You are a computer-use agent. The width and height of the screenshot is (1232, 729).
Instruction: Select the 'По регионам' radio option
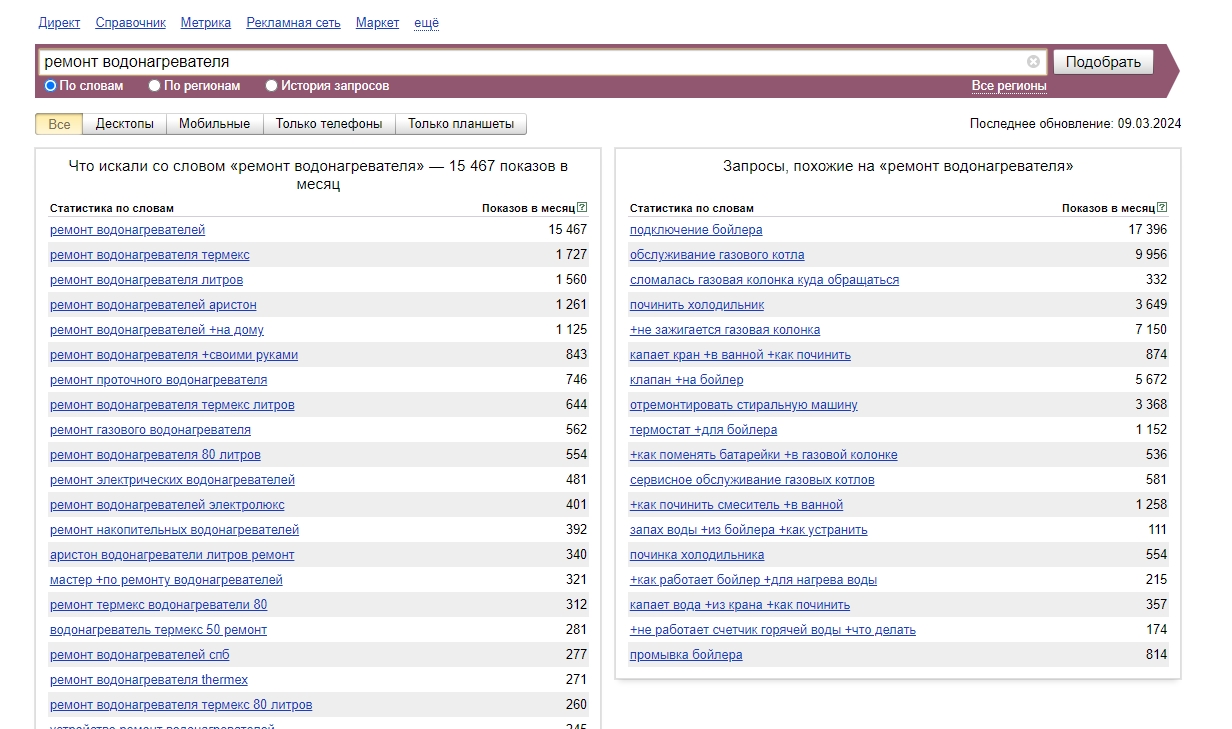(155, 86)
